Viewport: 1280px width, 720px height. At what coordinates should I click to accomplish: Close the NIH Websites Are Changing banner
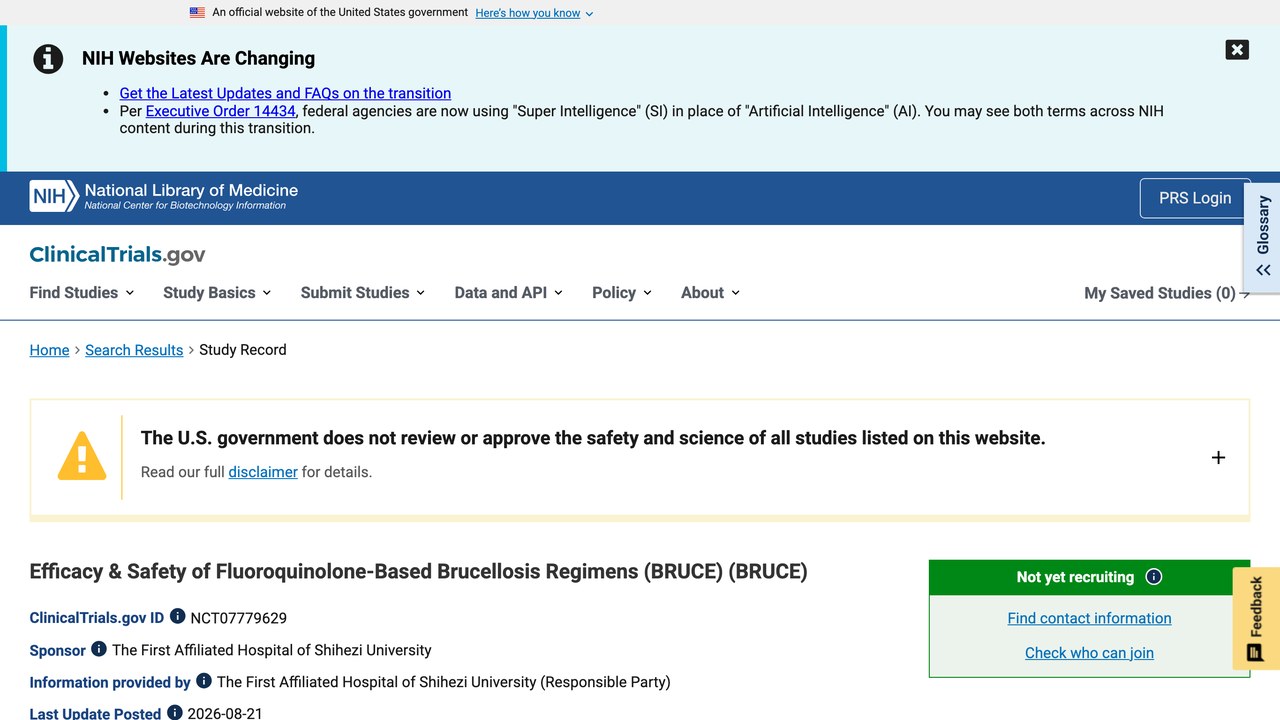1237,49
